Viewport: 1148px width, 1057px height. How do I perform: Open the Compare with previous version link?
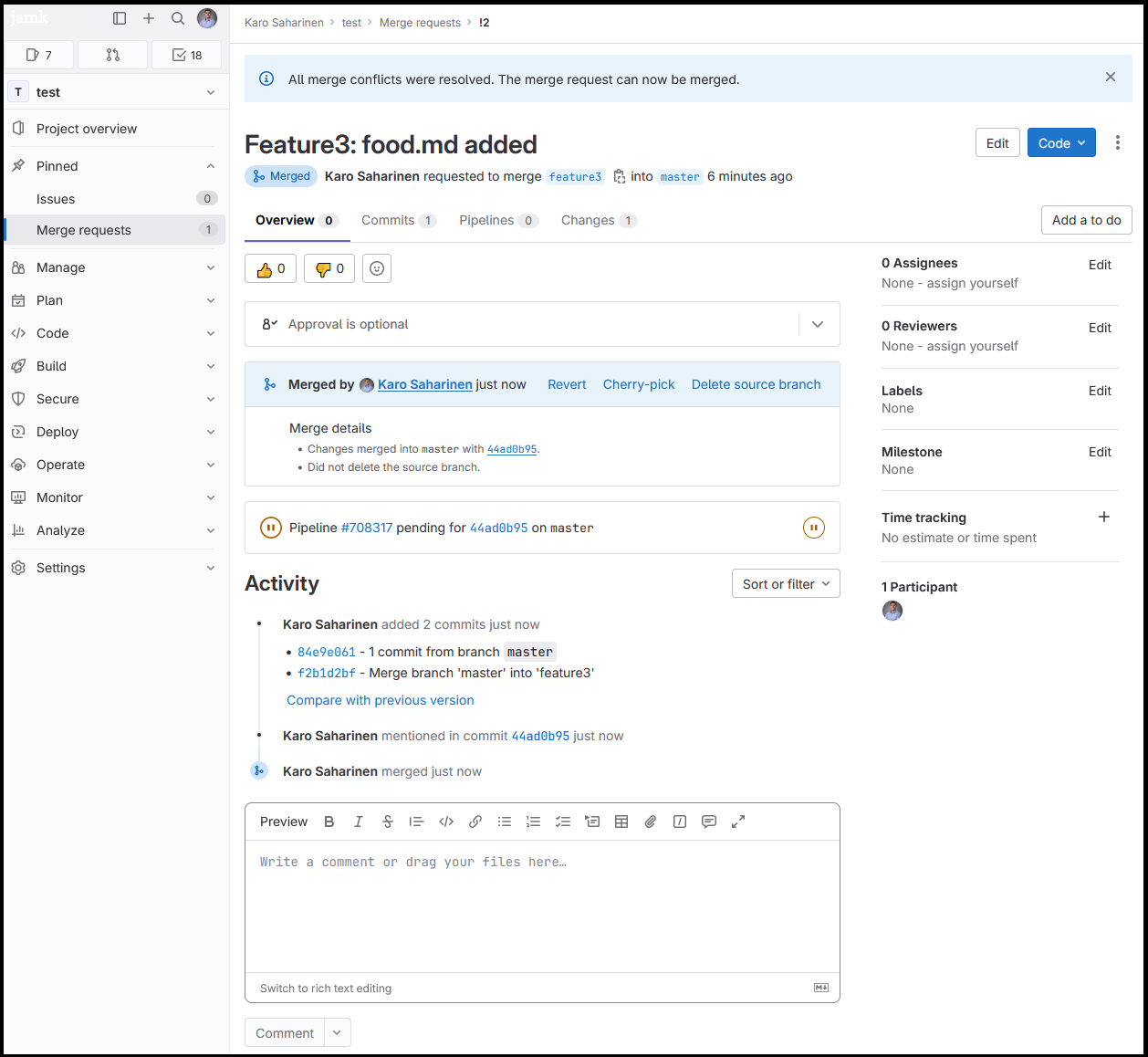(x=381, y=700)
